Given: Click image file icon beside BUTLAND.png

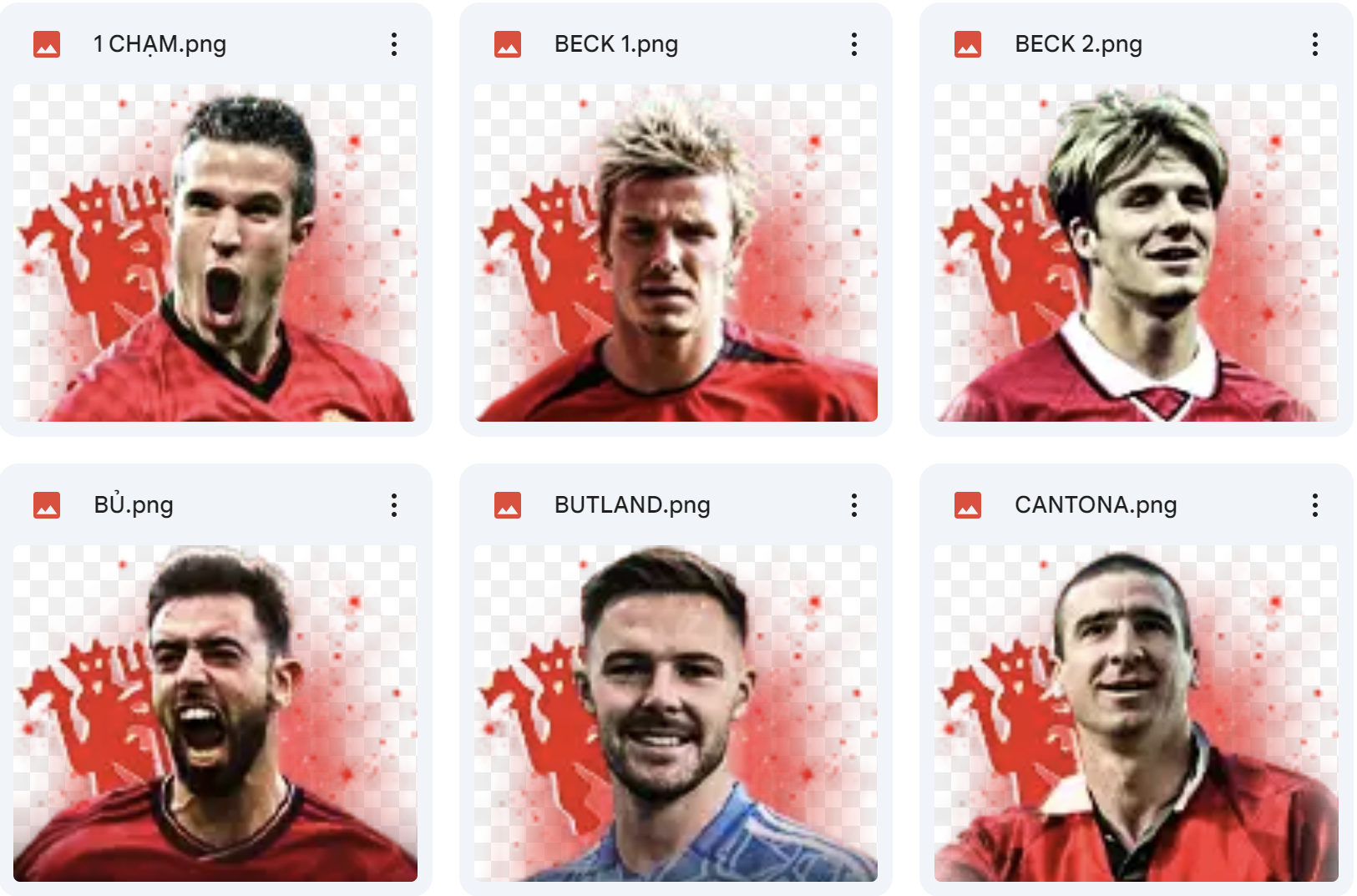Looking at the screenshot, I should (x=508, y=504).
